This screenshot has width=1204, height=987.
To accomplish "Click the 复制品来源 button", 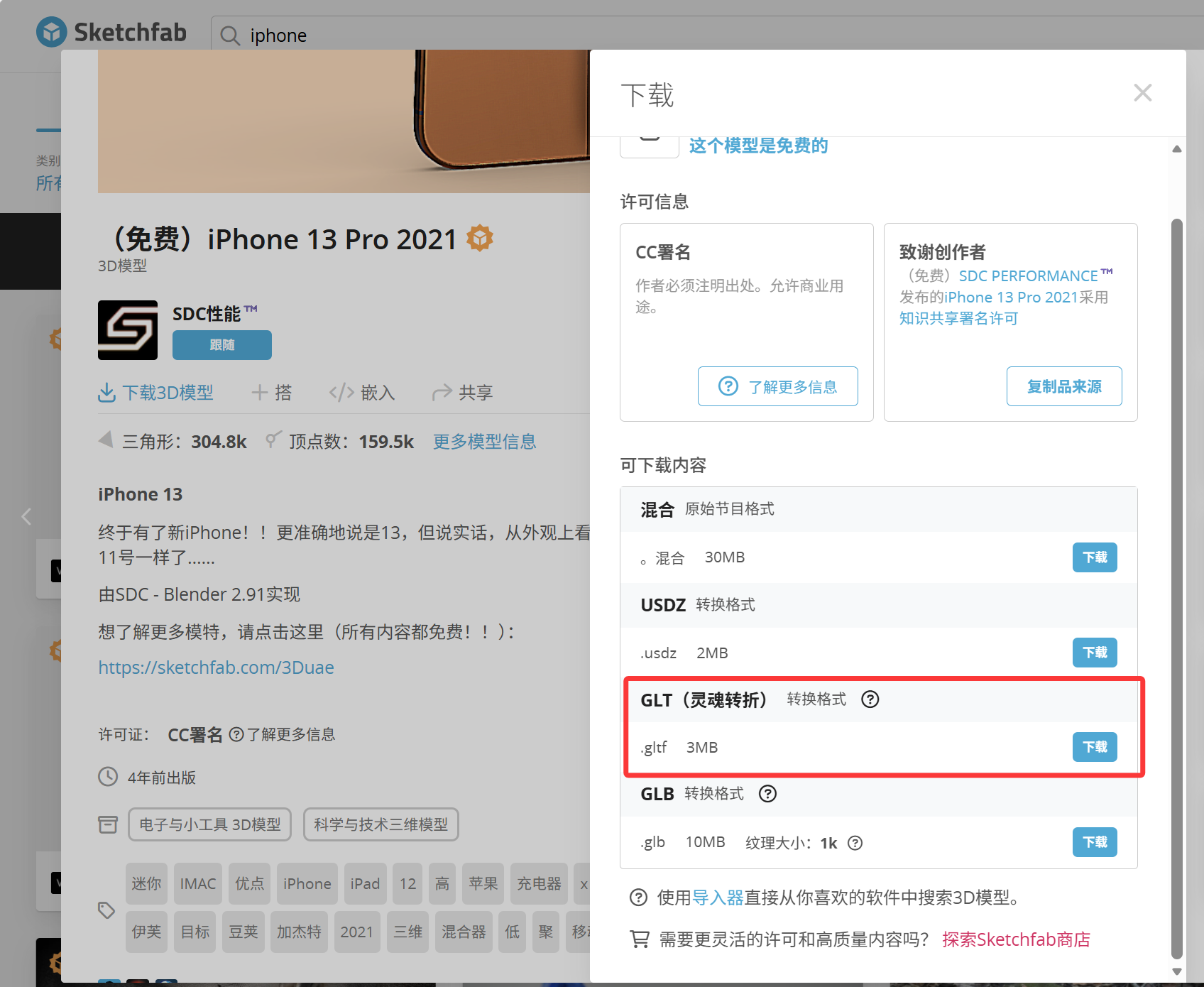I will (1064, 386).
